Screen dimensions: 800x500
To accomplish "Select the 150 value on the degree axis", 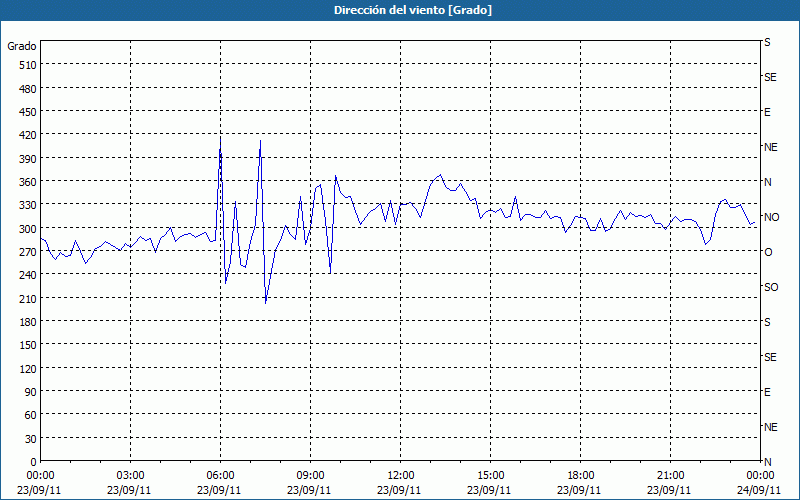I will pos(28,345).
